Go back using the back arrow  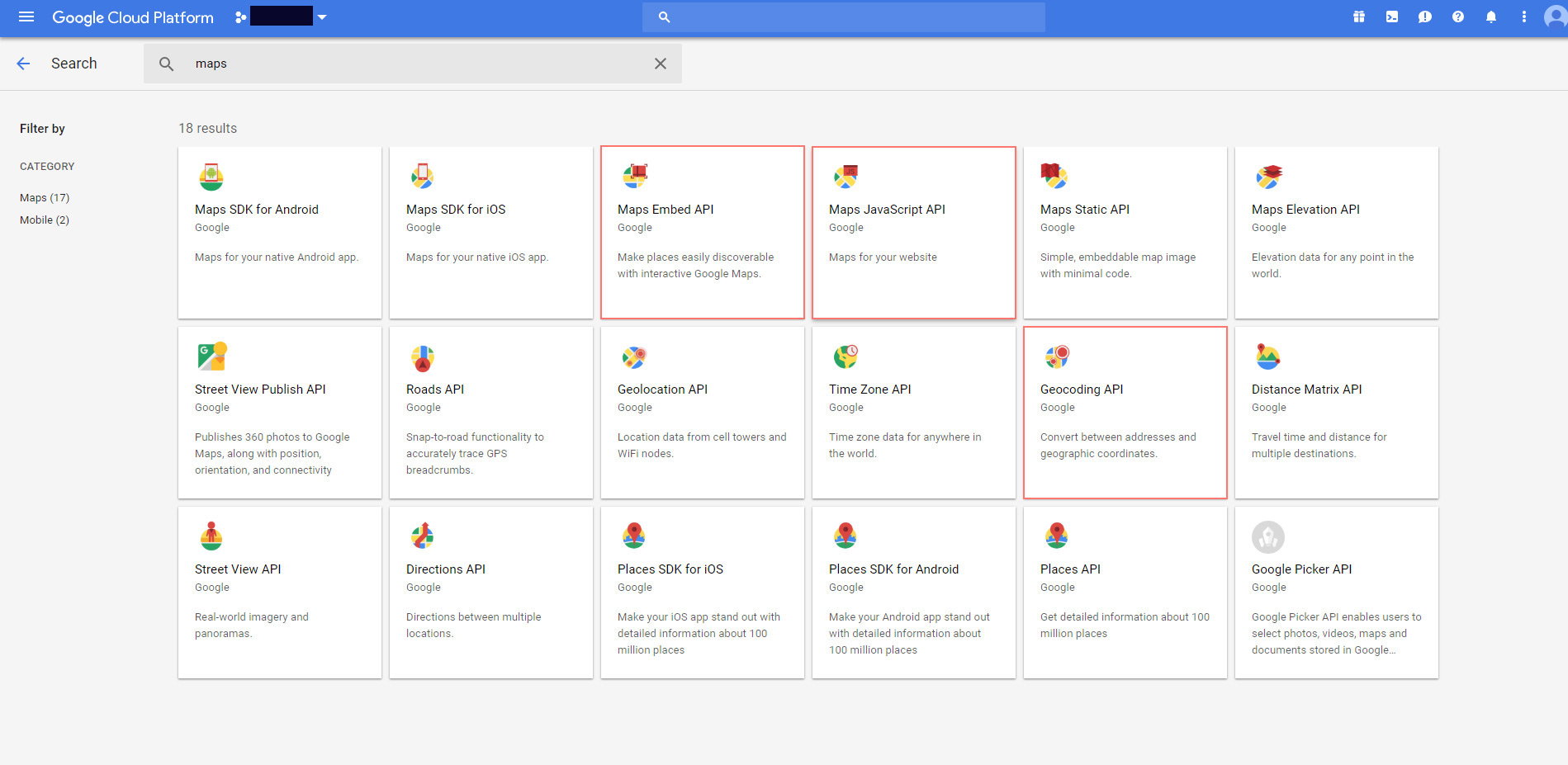click(23, 64)
